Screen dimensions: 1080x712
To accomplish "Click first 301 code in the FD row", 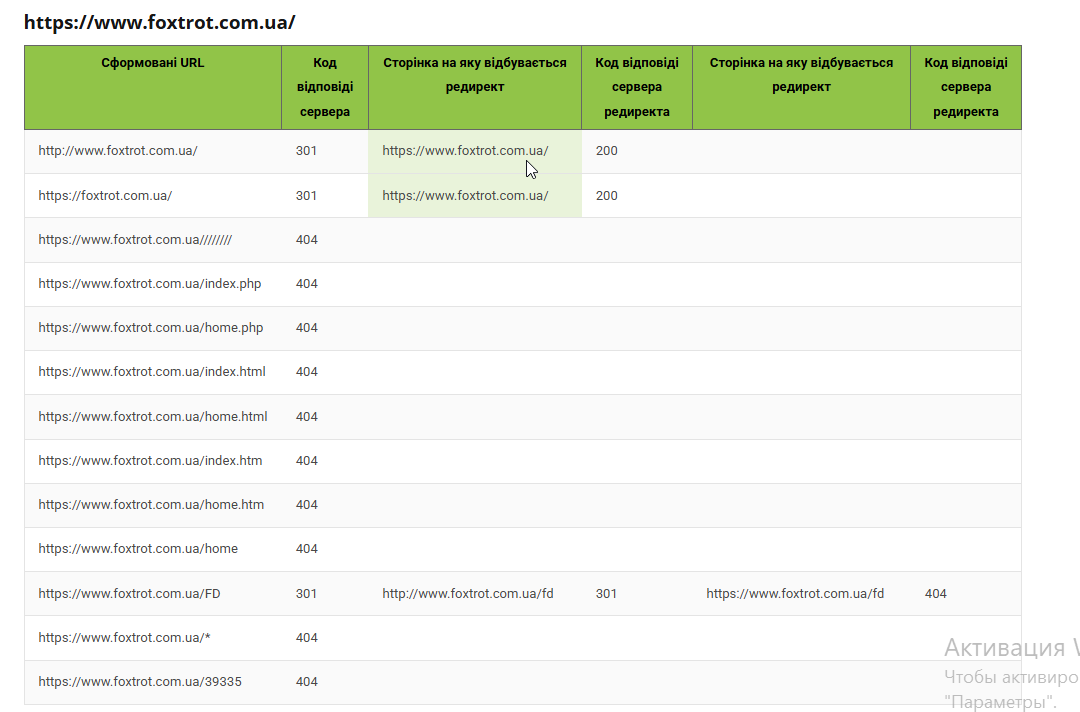I will click(x=307, y=594).
